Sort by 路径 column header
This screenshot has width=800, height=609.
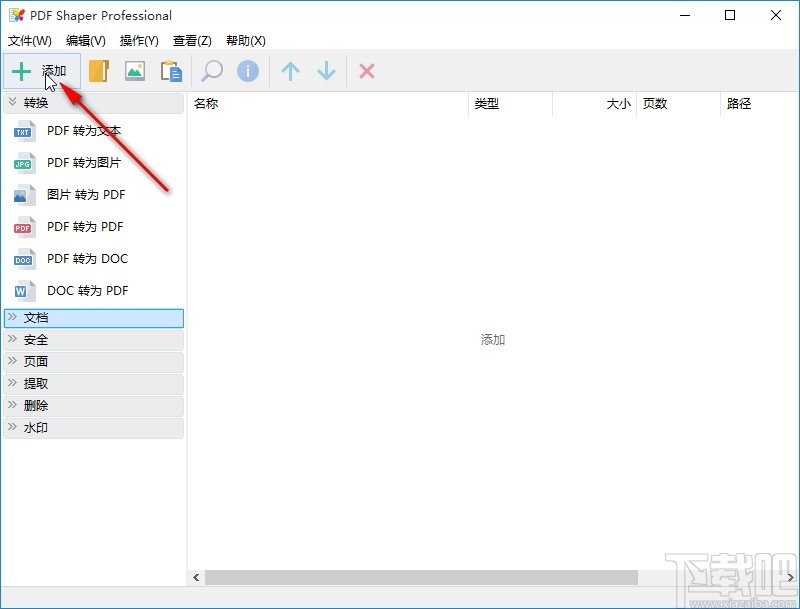pyautogui.click(x=760, y=104)
